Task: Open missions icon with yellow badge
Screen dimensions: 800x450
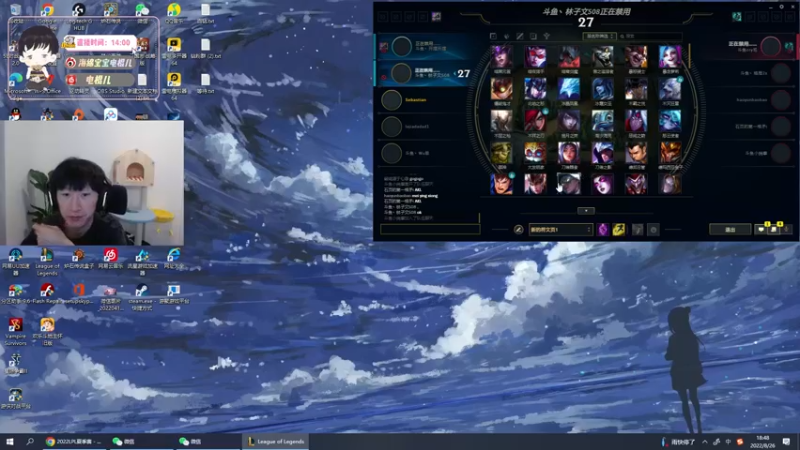Action: pos(774,229)
